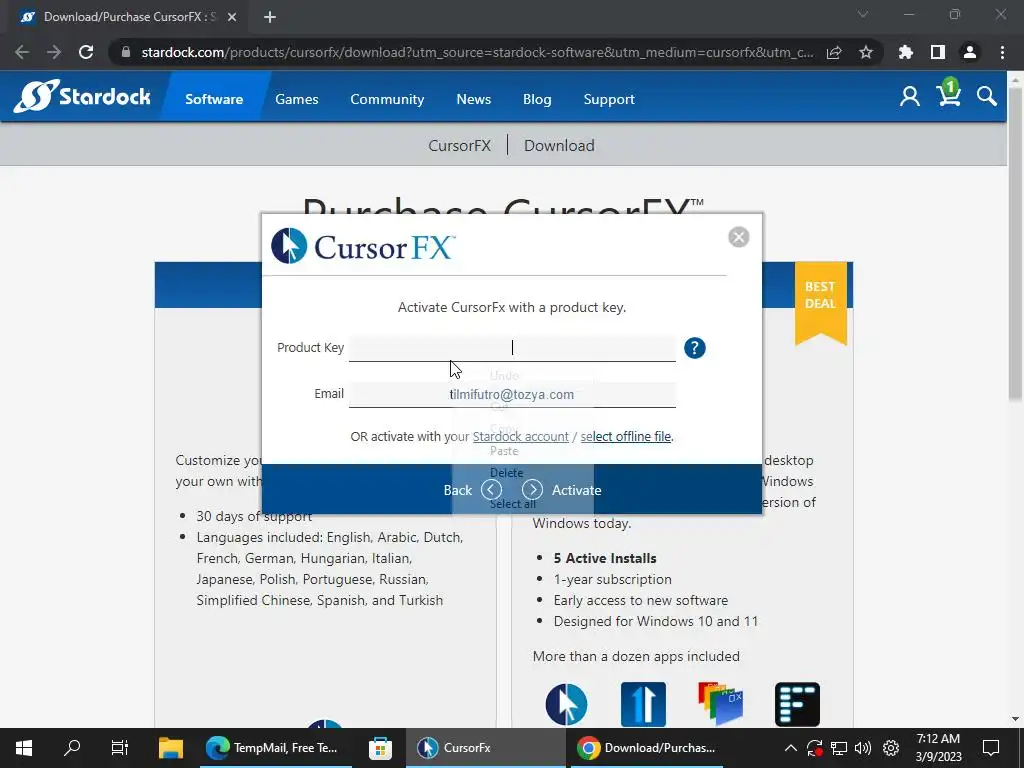
Task: Open Chrome profile avatar
Action: [x=970, y=52]
